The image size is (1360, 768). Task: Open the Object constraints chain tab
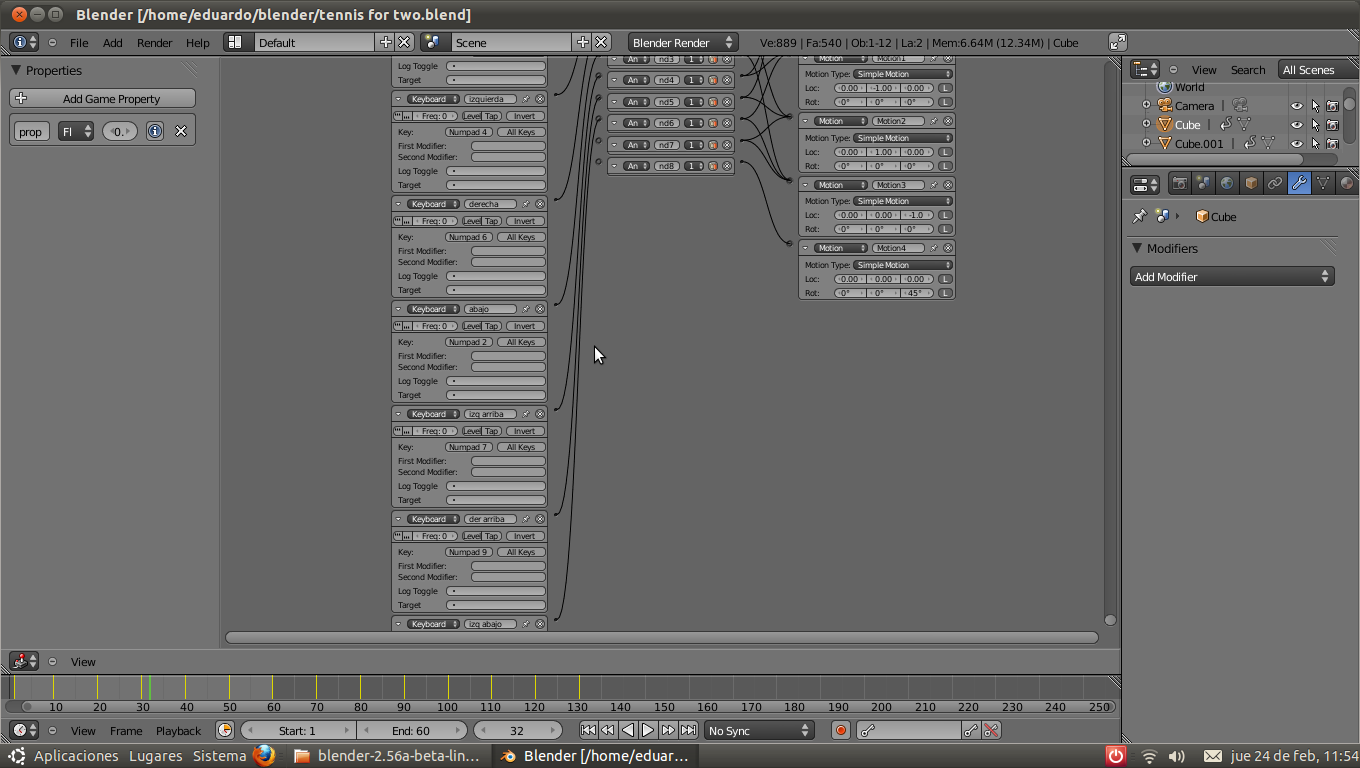click(1275, 183)
